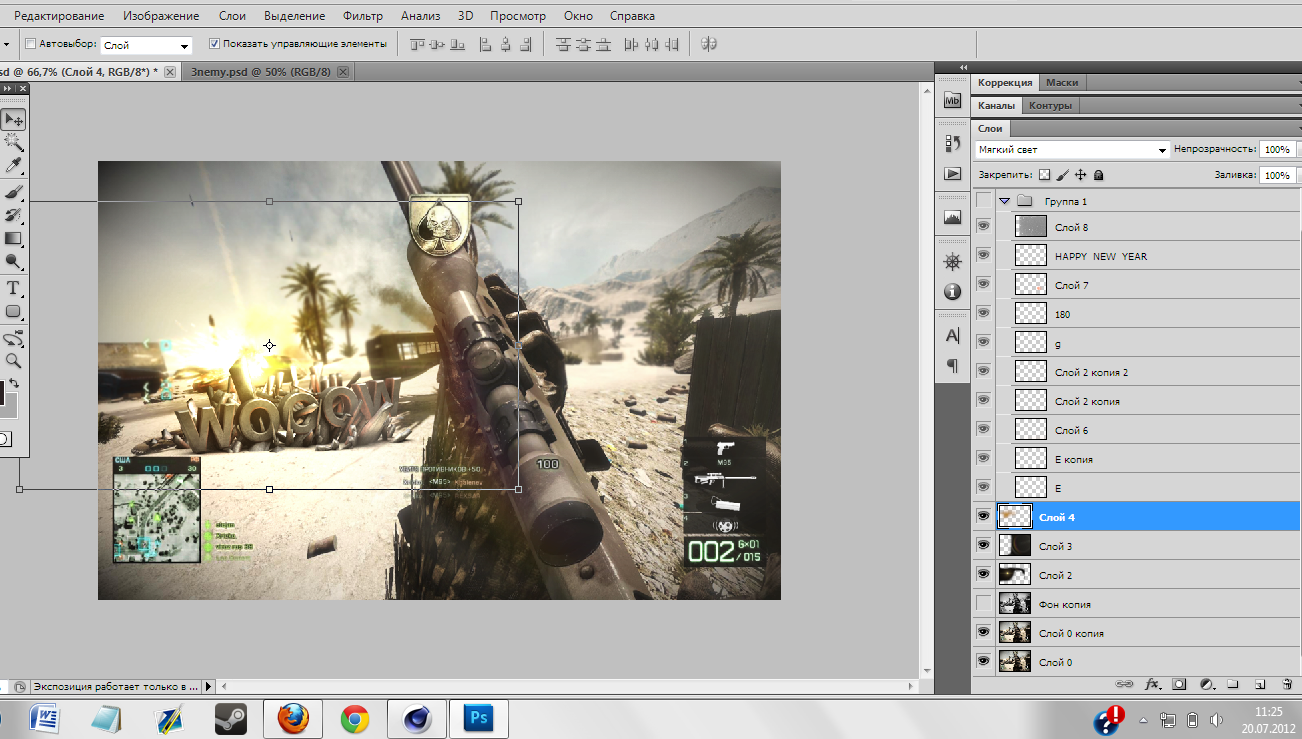The image size is (1302, 739).
Task: Open the Histogram panel icon in dock
Action: (x=952, y=217)
